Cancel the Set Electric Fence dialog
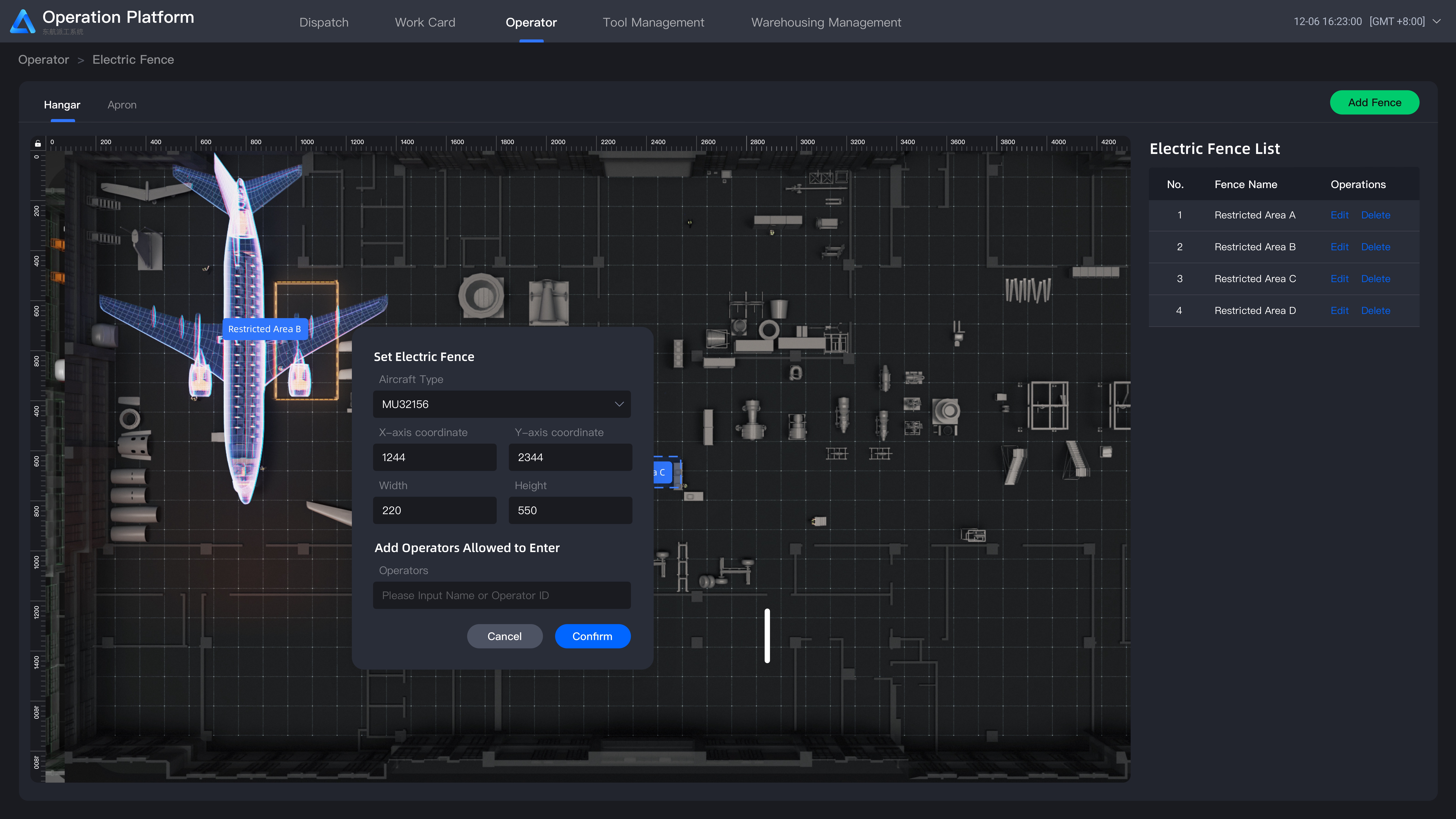The height and width of the screenshot is (819, 1456). pos(505,636)
